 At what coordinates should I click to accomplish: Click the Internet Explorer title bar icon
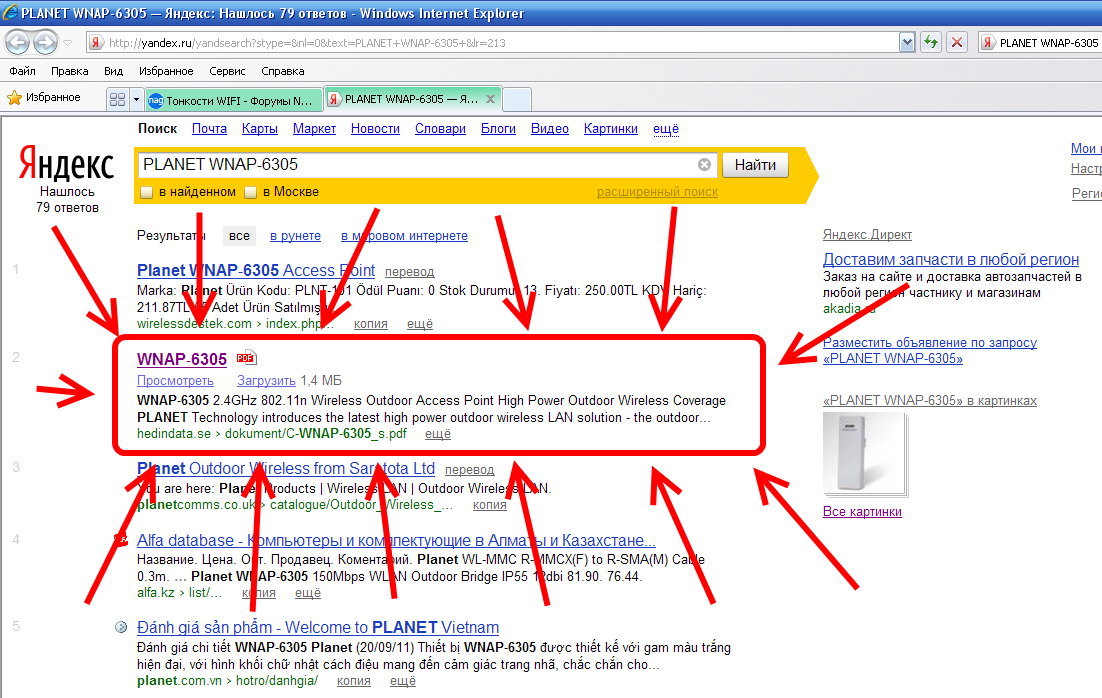pyautogui.click(x=11, y=12)
